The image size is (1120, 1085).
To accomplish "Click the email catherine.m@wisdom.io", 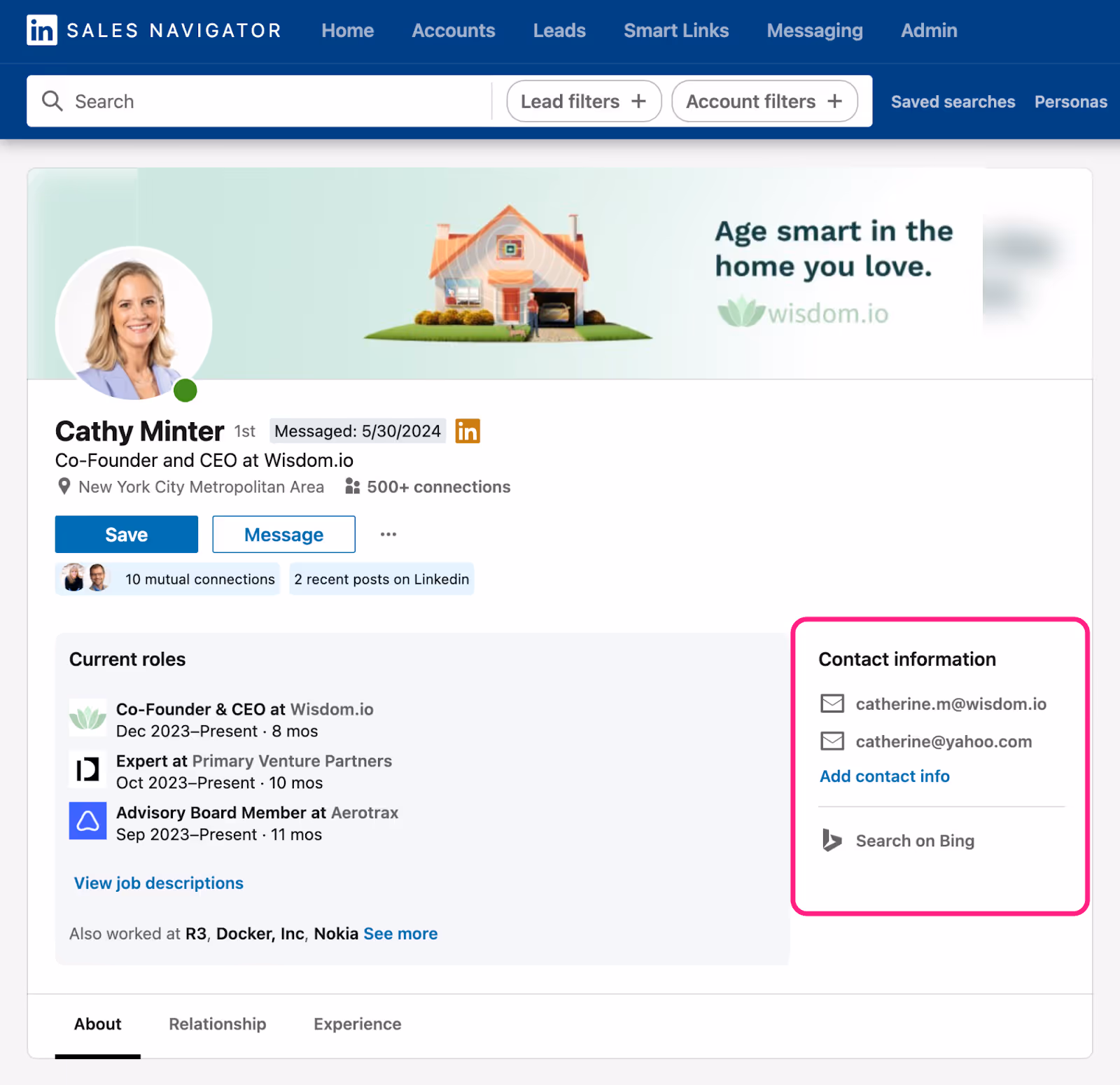I will (x=951, y=703).
